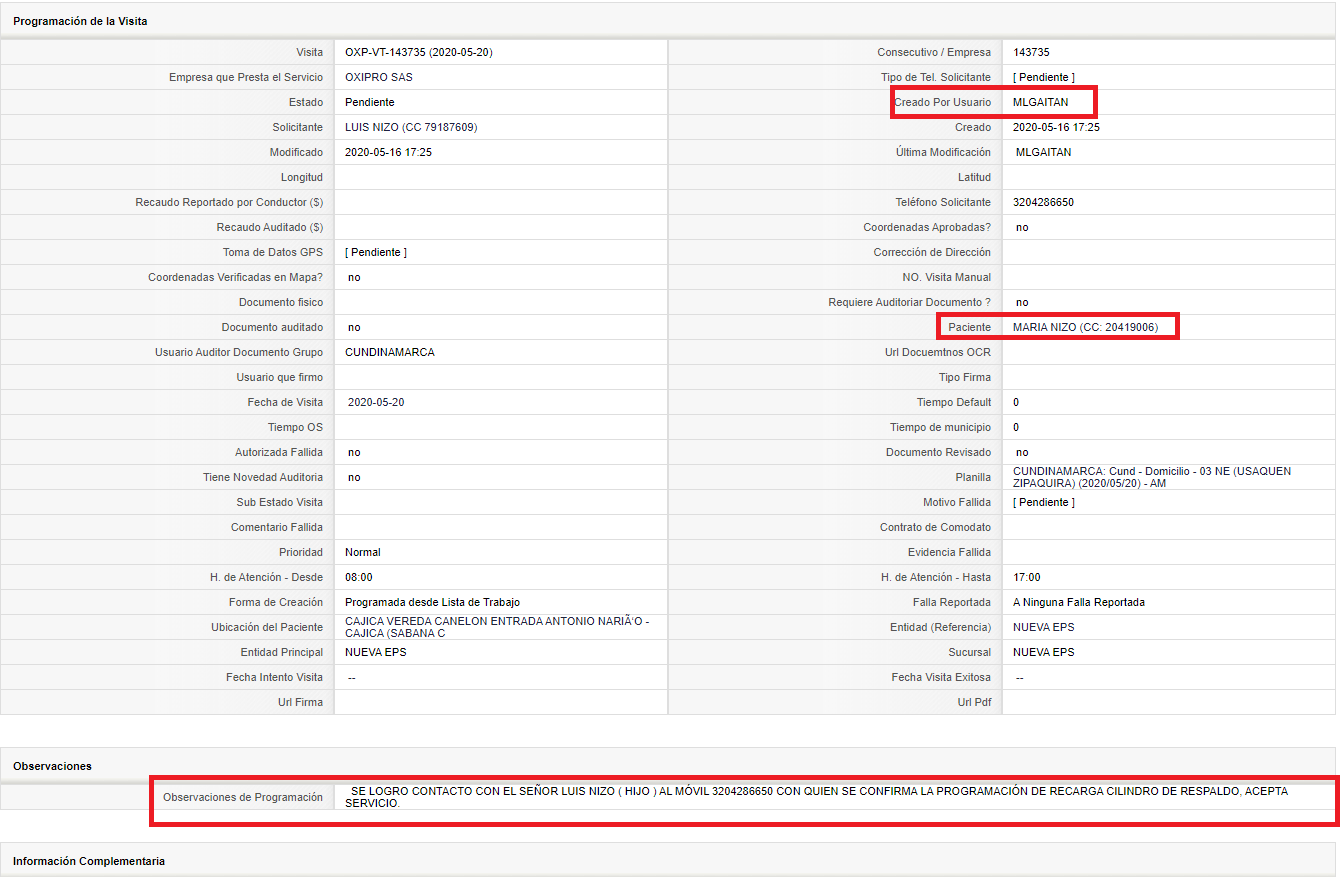This screenshot has height=877, width=1343.
Task: Click the 'NO. Visita Manual' label
Action: pyautogui.click(x=947, y=277)
